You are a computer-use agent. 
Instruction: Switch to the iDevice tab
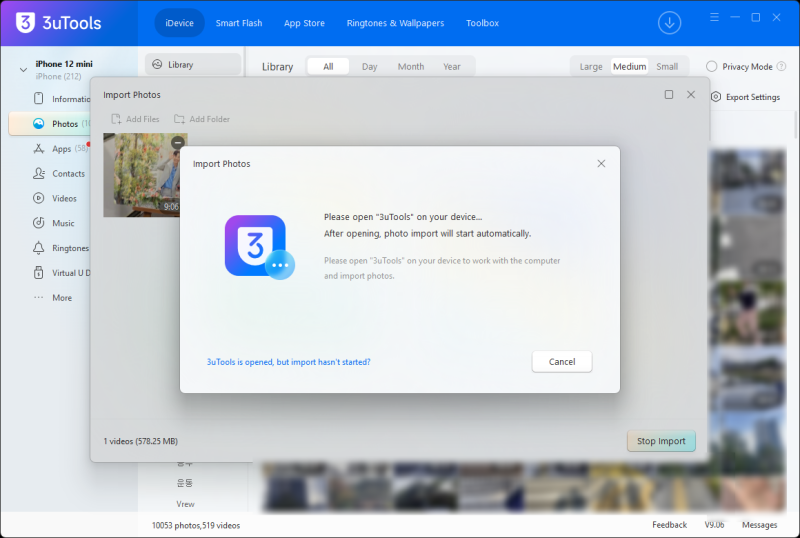pos(179,23)
